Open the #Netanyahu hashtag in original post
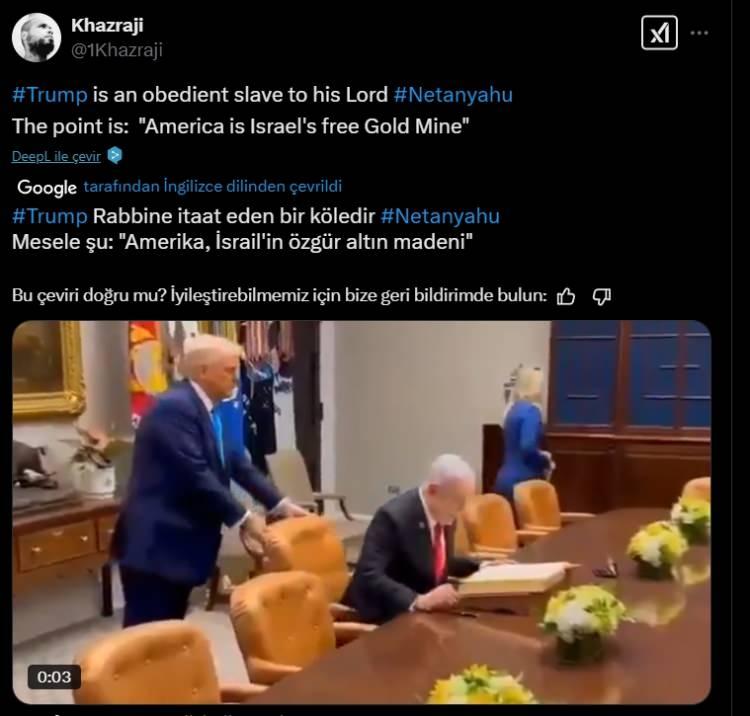The height and width of the screenshot is (716, 750). pos(453,95)
